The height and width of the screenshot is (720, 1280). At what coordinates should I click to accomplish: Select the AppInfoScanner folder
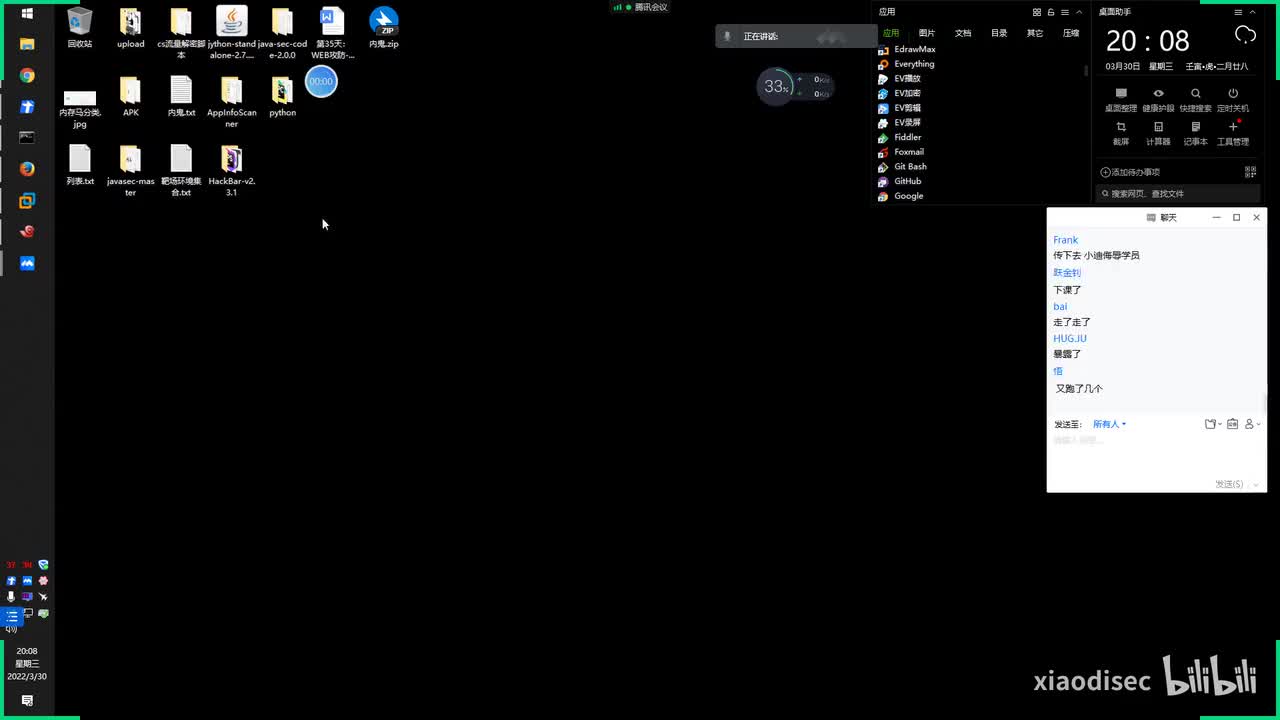(232, 102)
